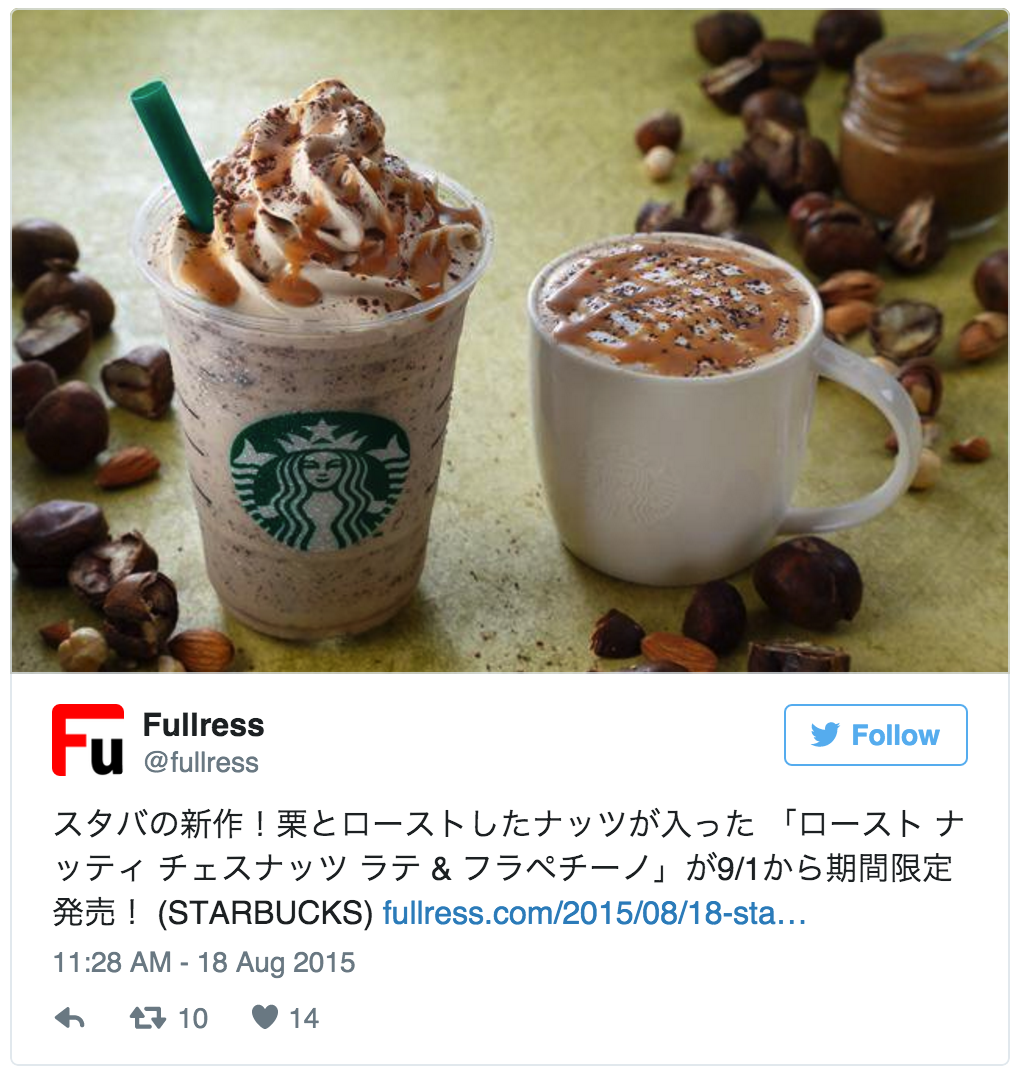The height and width of the screenshot is (1074, 1022).
Task: Click the Fullress display name
Action: click(x=203, y=725)
